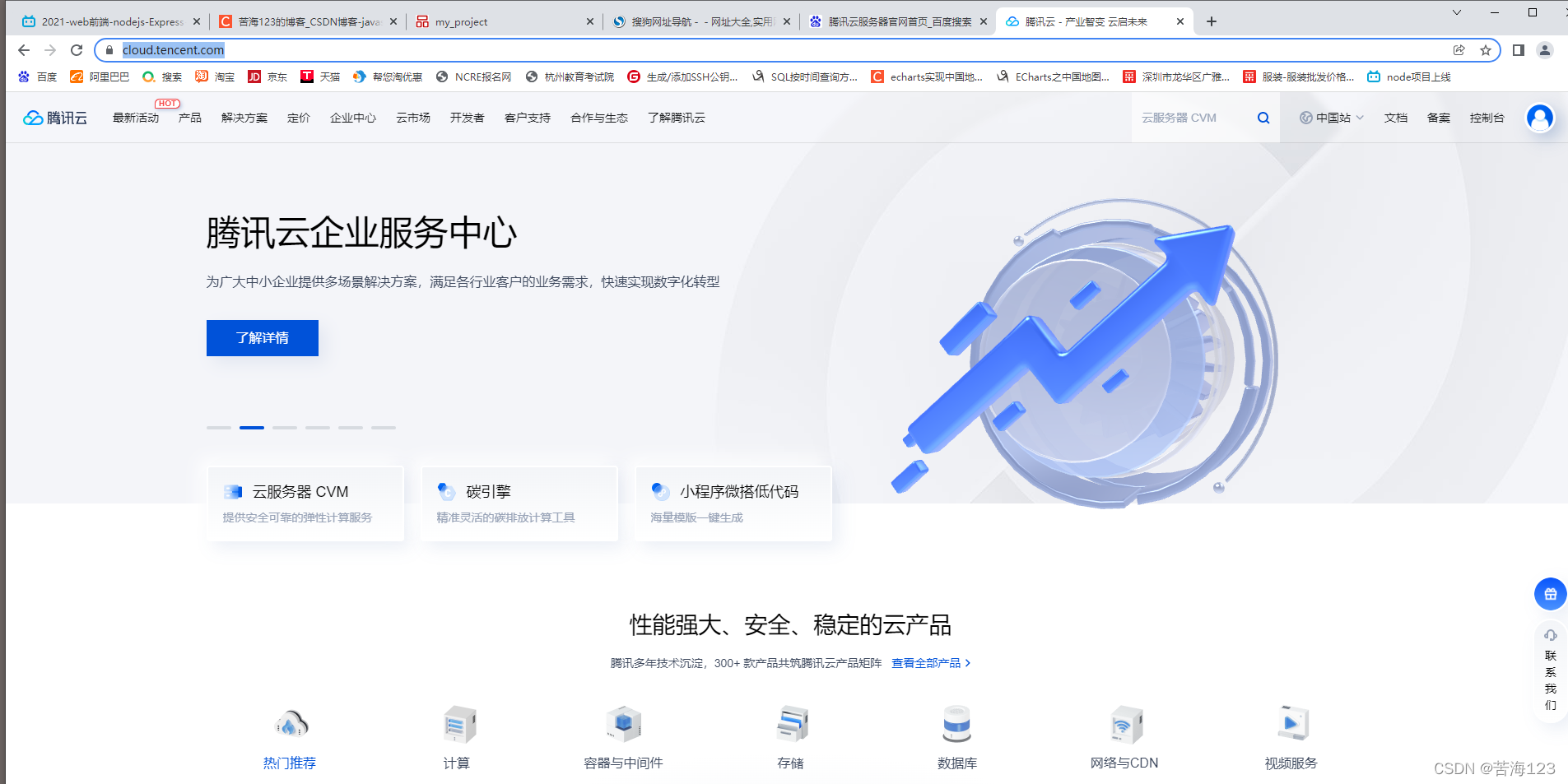1568x784 pixels.
Task: Toggle the browser side panel icon
Action: [1519, 50]
